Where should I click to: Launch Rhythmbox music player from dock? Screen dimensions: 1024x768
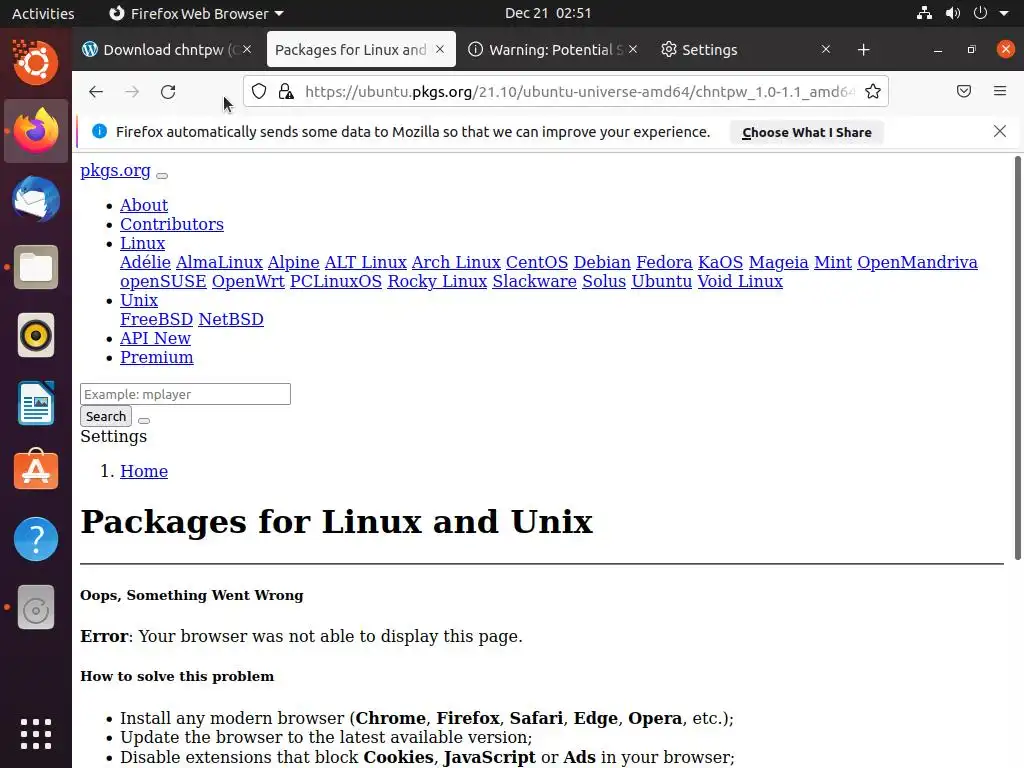[x=36, y=336]
